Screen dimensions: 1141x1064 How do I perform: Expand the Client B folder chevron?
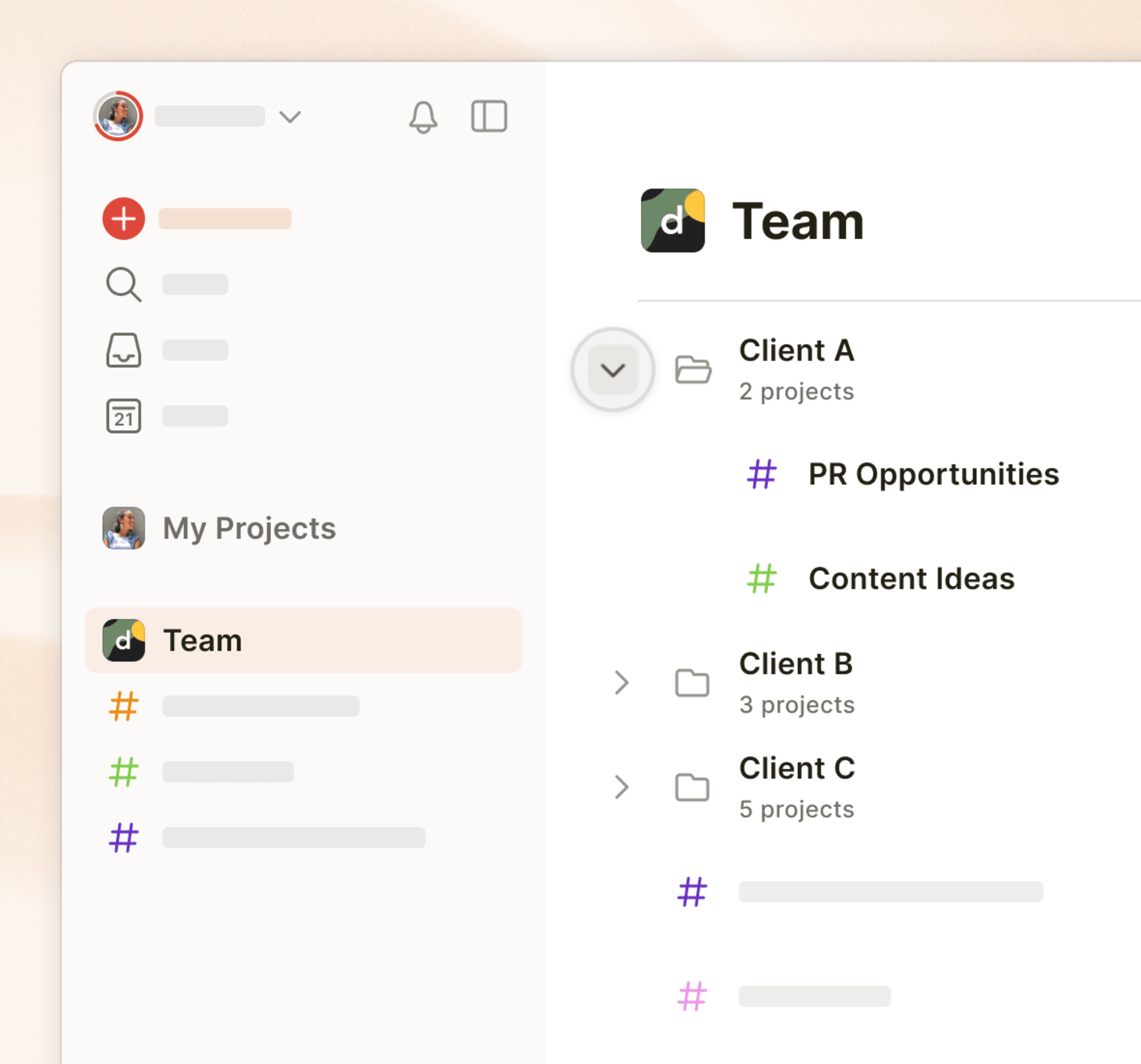click(621, 683)
